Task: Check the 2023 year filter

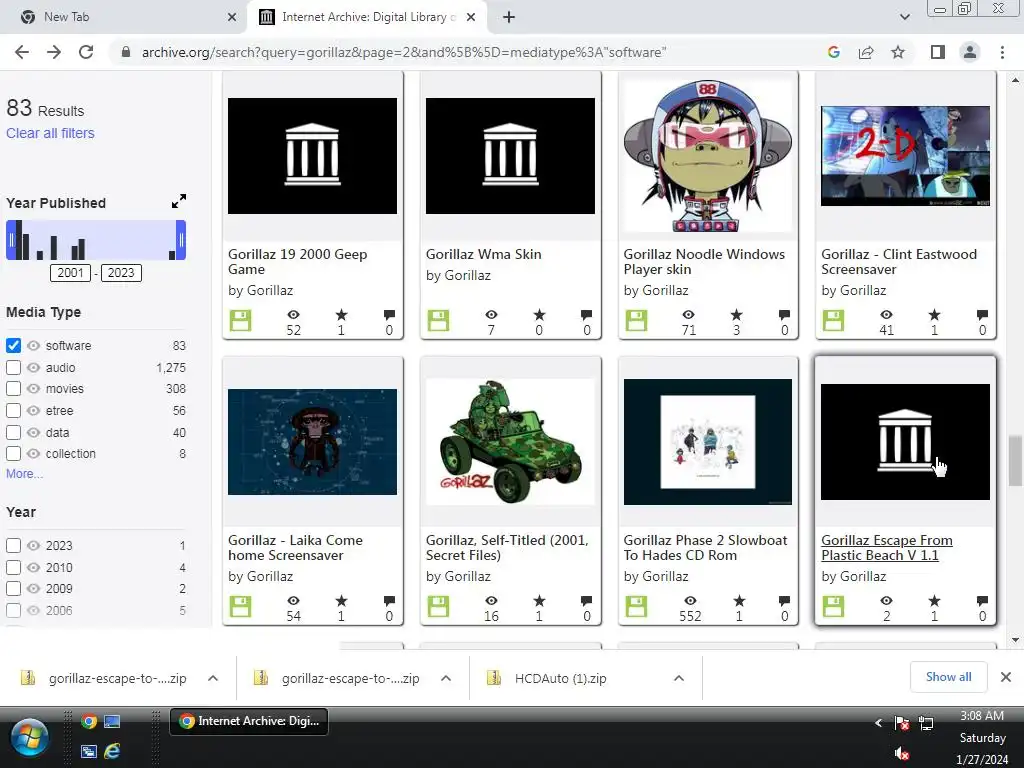Action: [x=13, y=545]
